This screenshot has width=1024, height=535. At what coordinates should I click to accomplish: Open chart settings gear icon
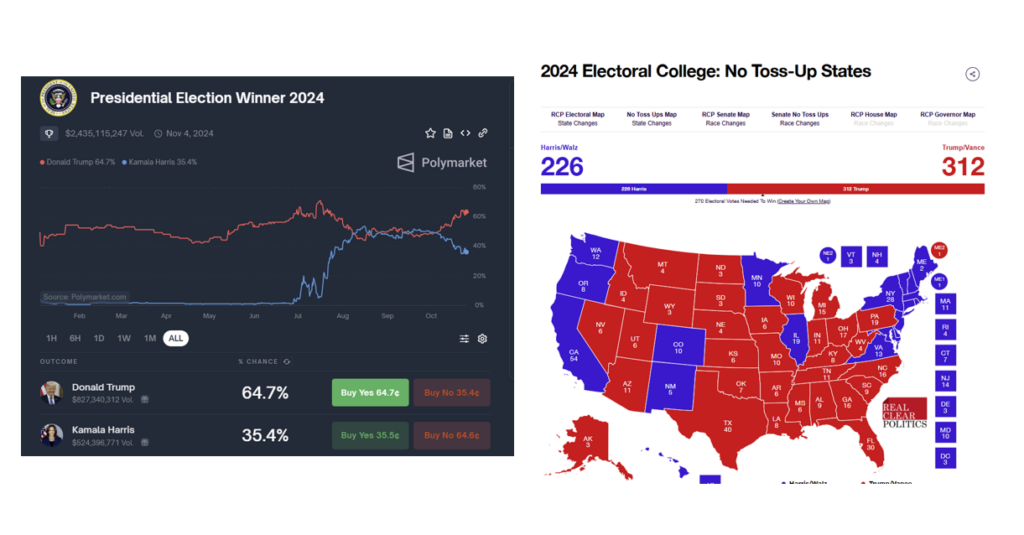coord(482,339)
